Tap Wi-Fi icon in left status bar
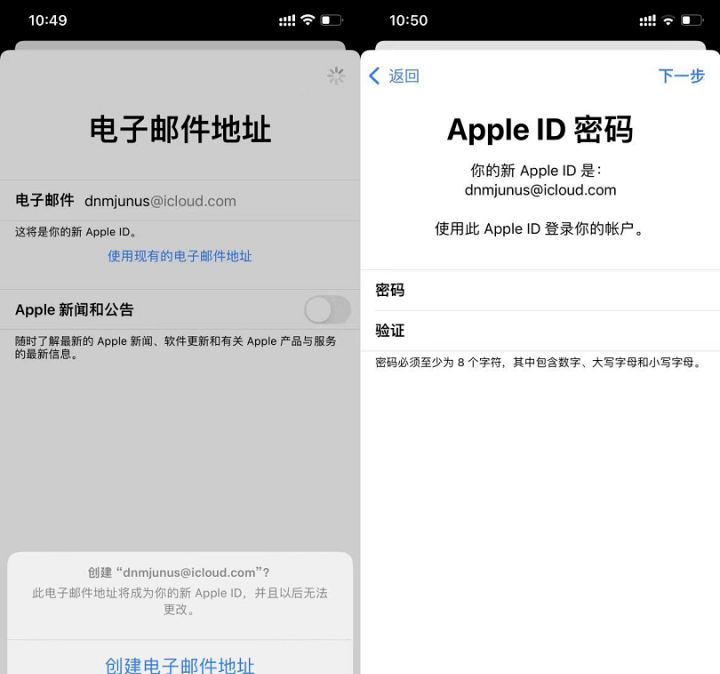The width and height of the screenshot is (720, 674). point(308,20)
